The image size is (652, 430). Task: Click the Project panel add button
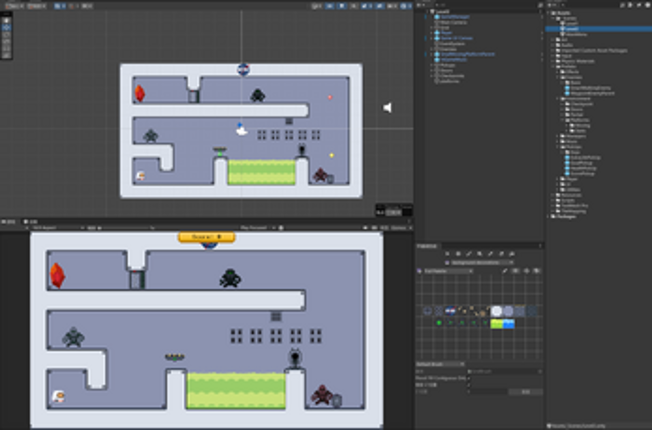(551, 5)
